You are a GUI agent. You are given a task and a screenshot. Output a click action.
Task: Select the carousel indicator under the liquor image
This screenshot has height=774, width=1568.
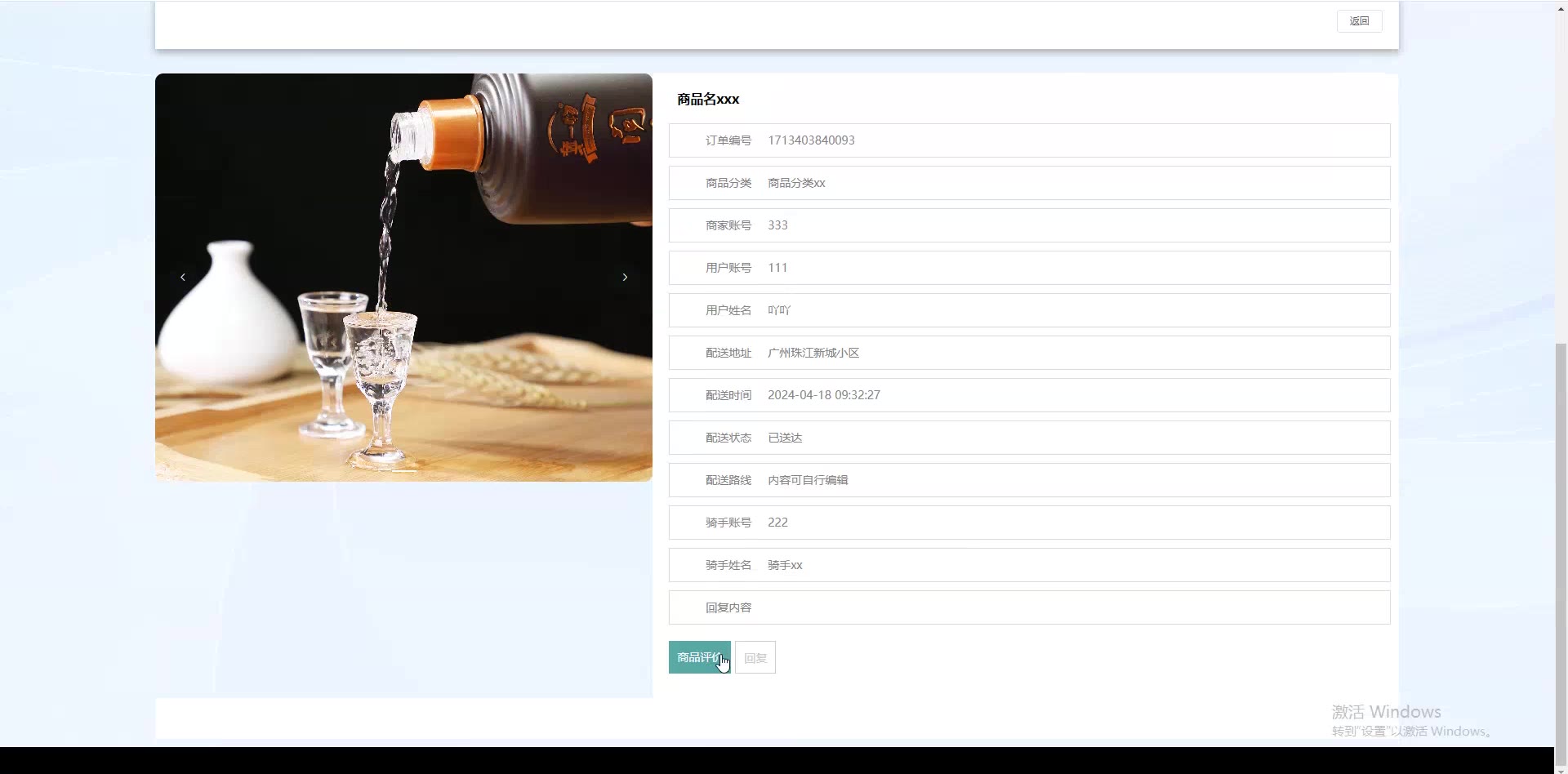(403, 471)
